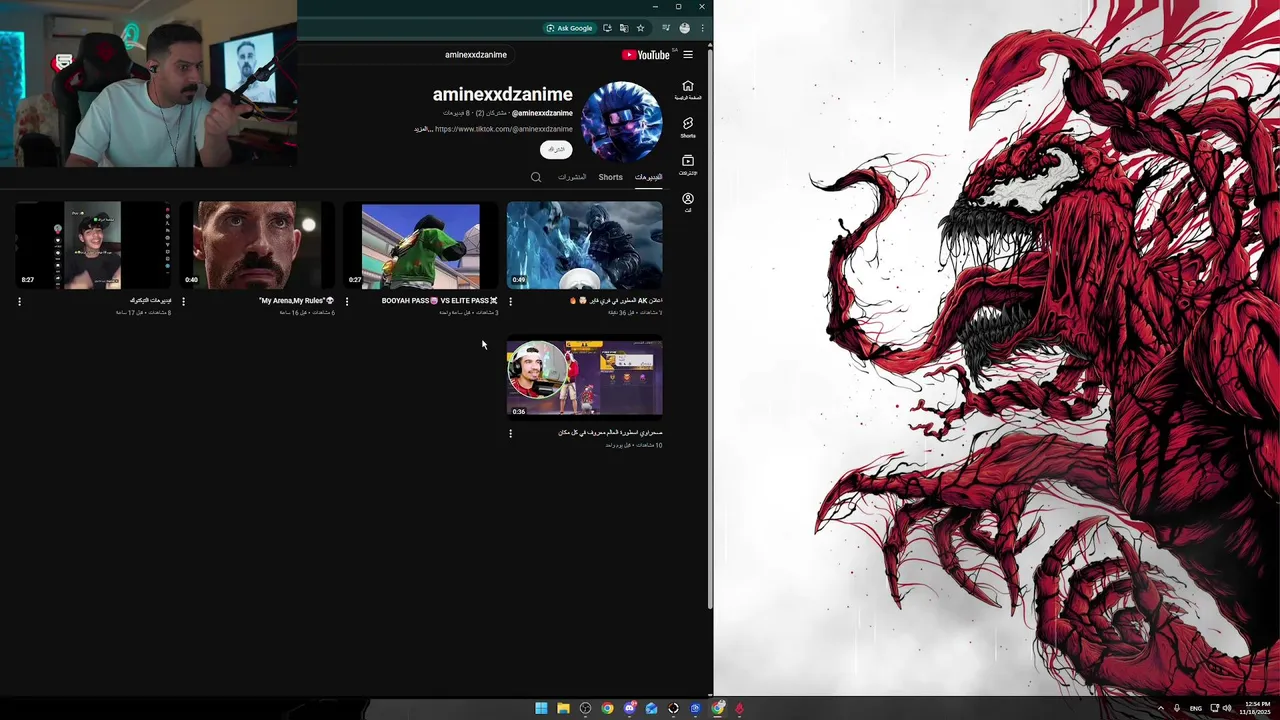Click the microphone icon in system tray
1280x720 pixels.
pos(1177,708)
